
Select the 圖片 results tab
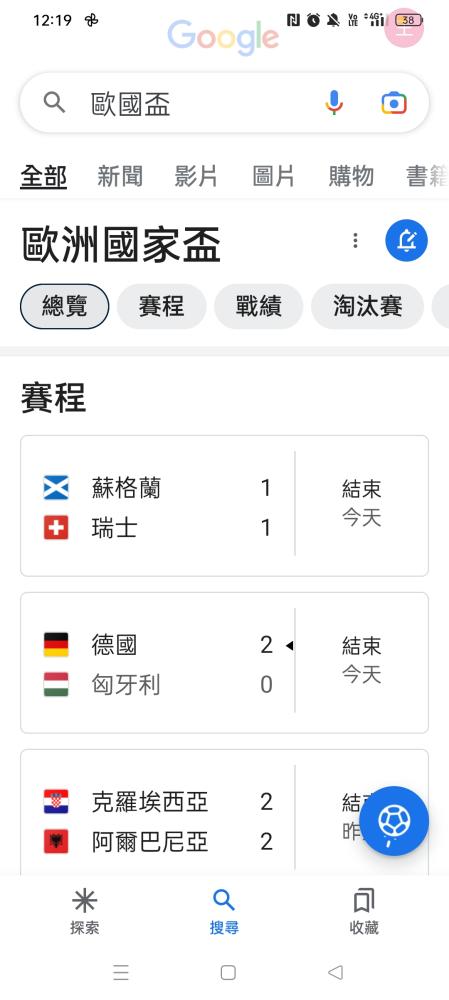pyautogui.click(x=274, y=177)
